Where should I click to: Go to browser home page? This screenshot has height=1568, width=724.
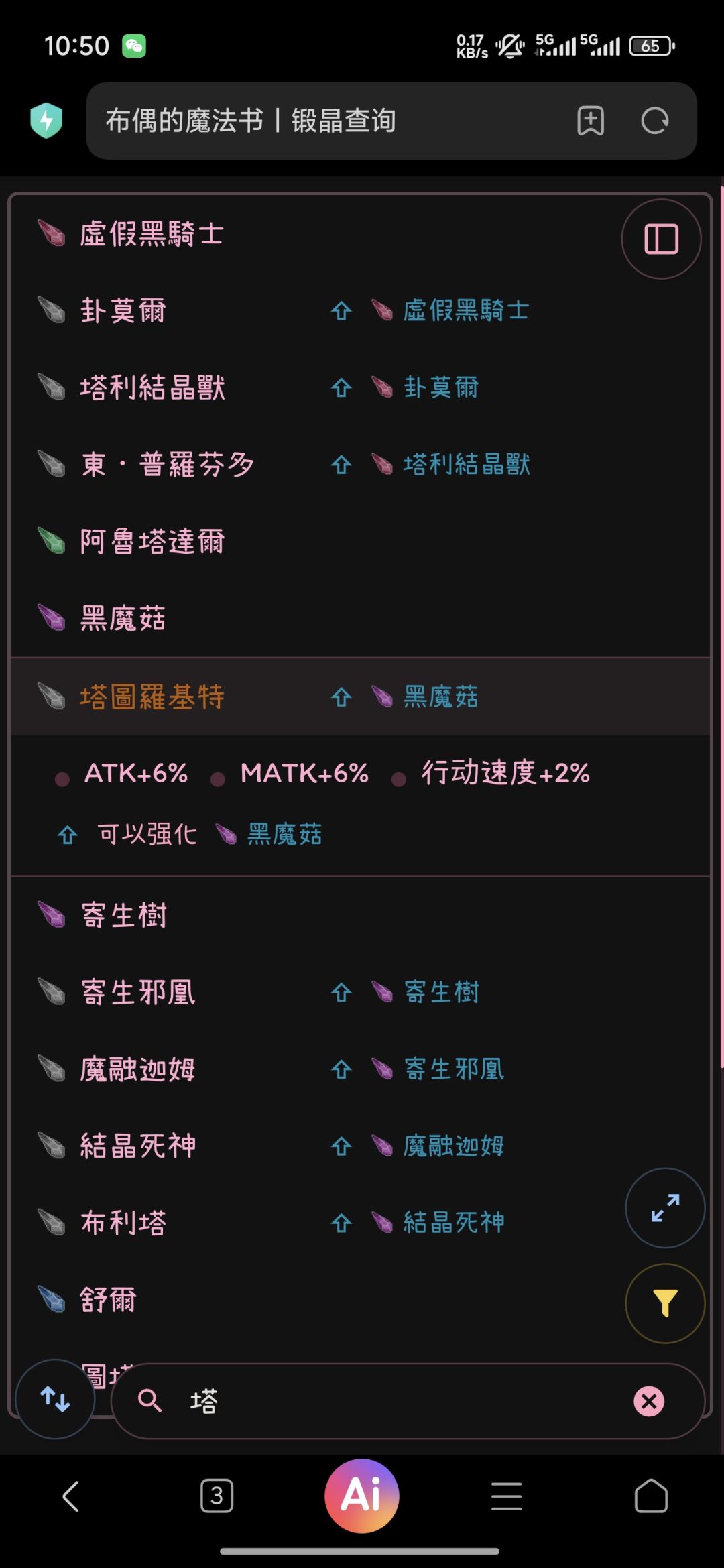coord(651,1496)
